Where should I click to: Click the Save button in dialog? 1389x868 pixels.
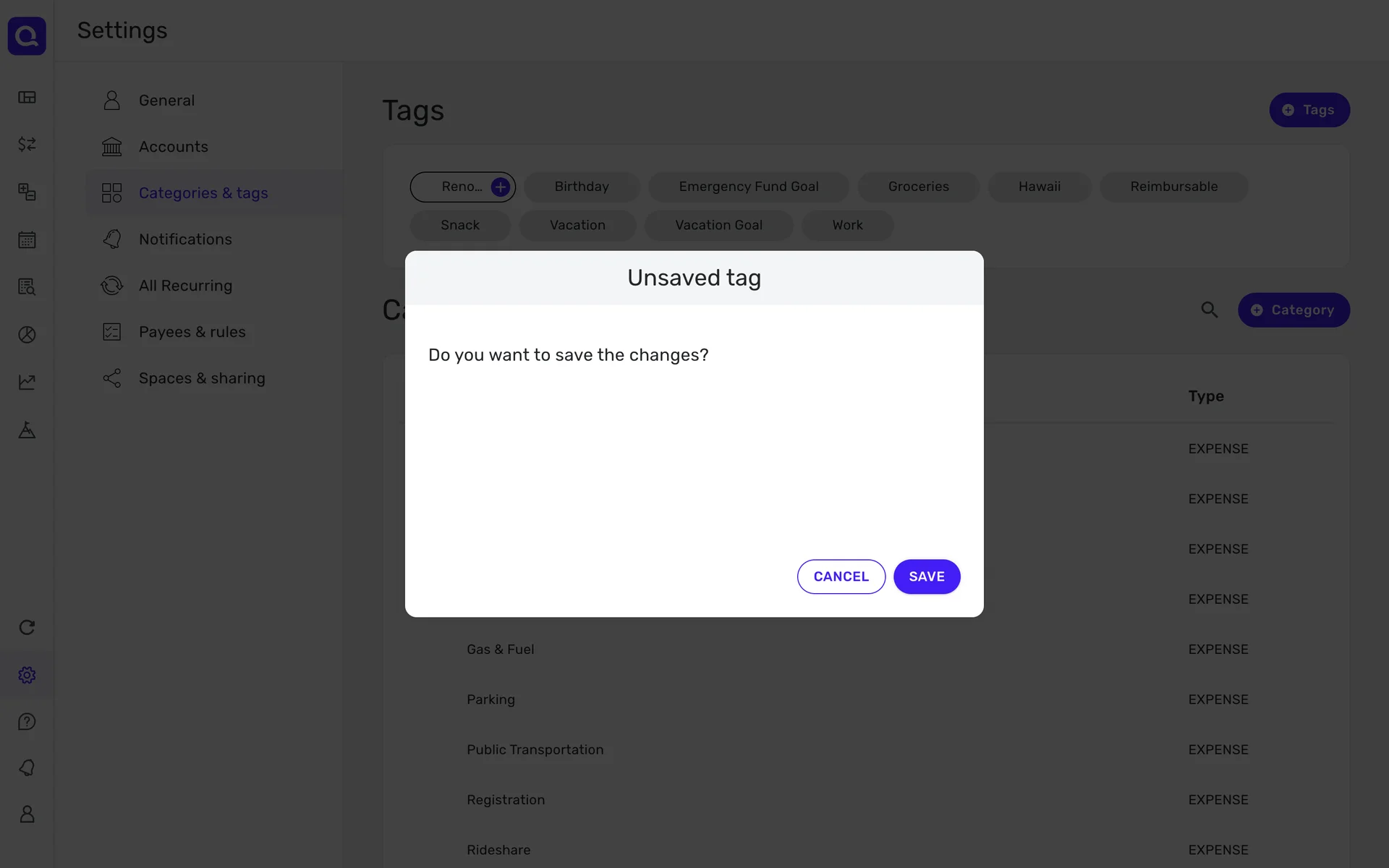(x=926, y=576)
